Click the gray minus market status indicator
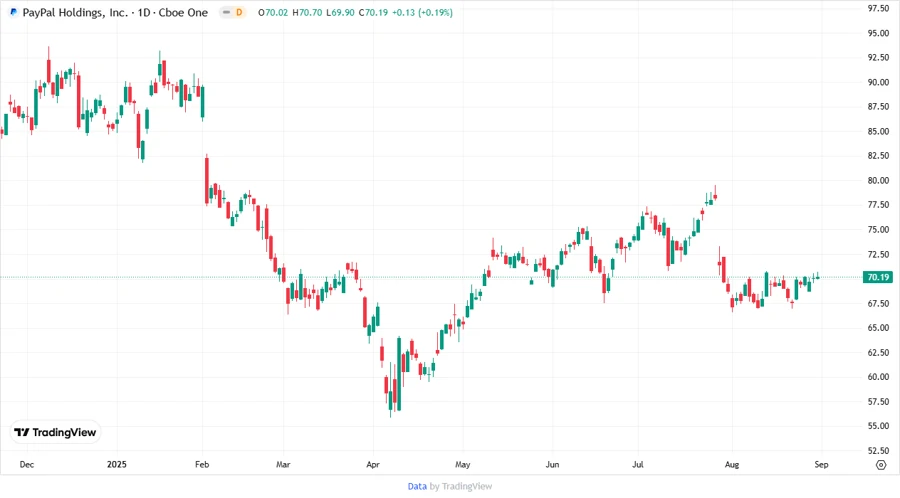 227,12
